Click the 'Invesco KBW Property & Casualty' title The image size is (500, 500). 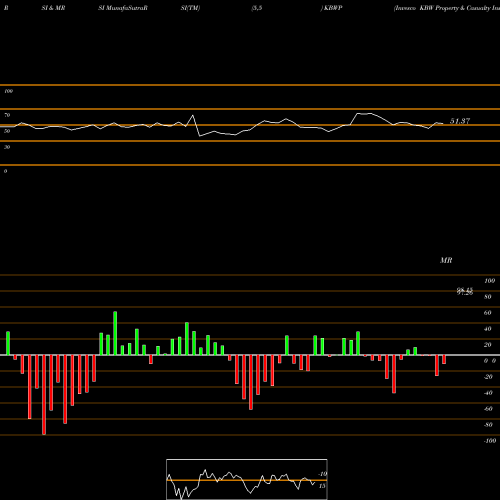pyautogui.click(x=447, y=8)
